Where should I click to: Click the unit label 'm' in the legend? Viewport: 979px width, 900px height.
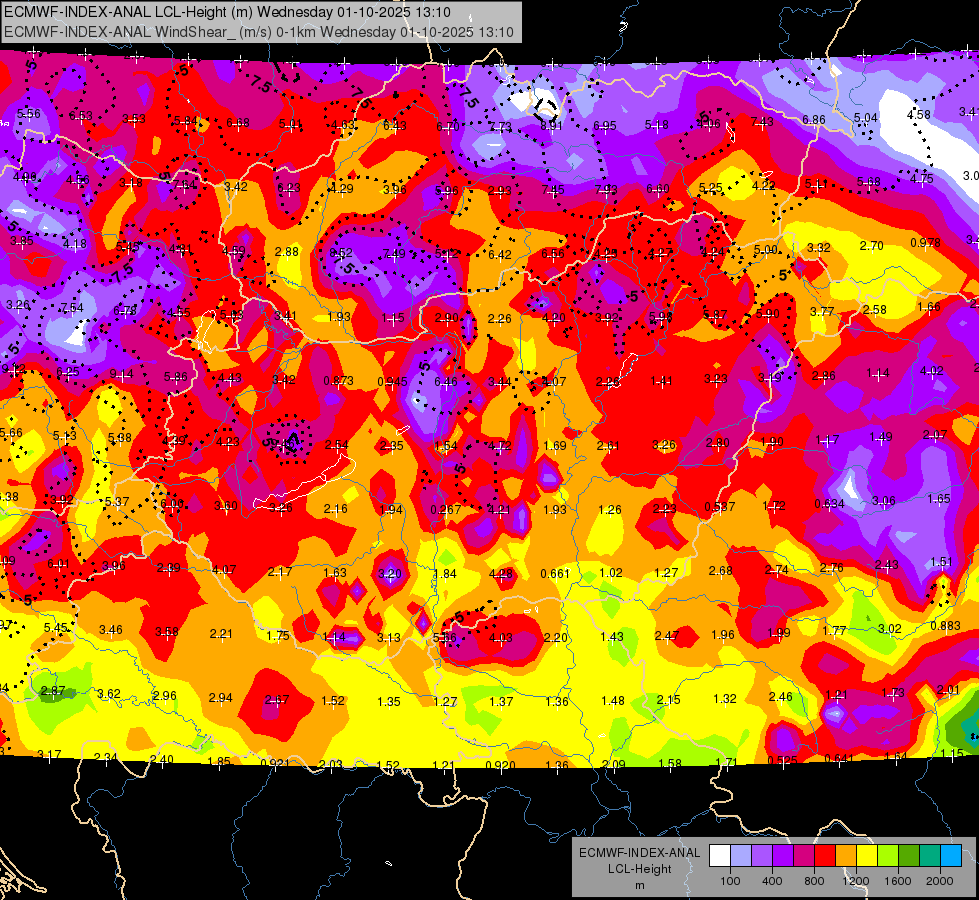click(640, 886)
